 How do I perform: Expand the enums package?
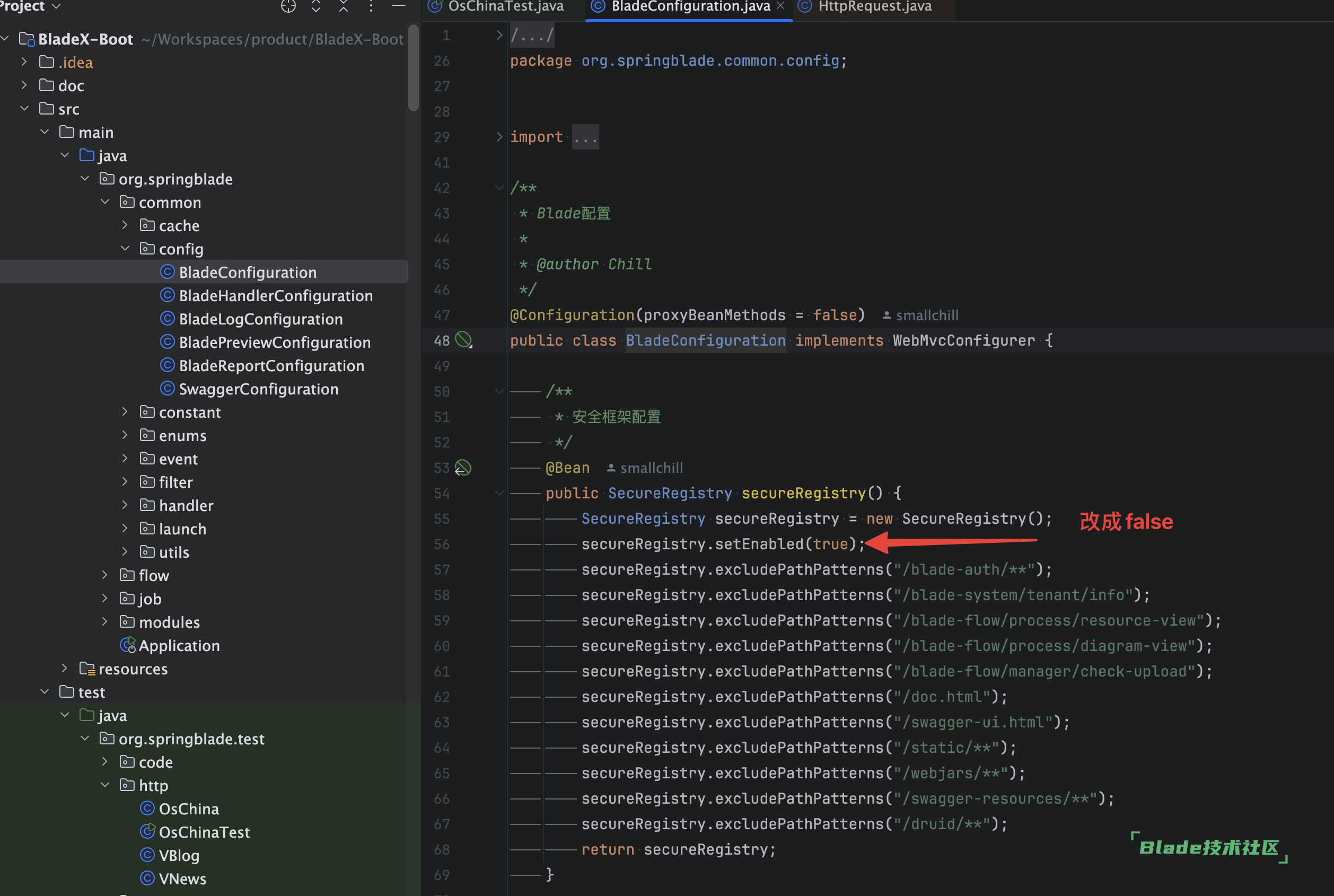point(125,435)
